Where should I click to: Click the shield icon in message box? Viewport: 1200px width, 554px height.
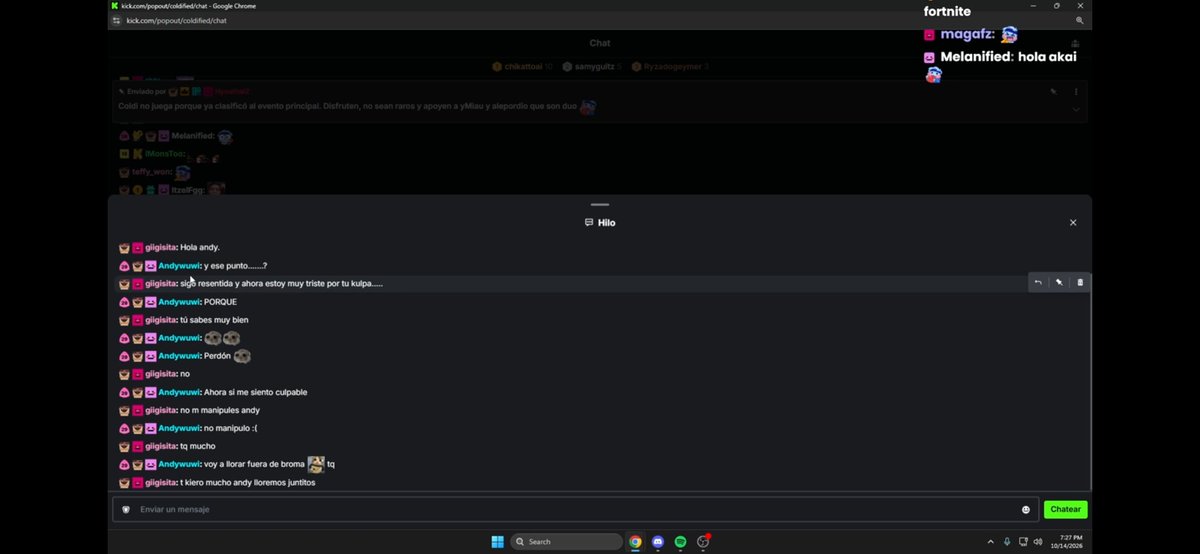126,510
